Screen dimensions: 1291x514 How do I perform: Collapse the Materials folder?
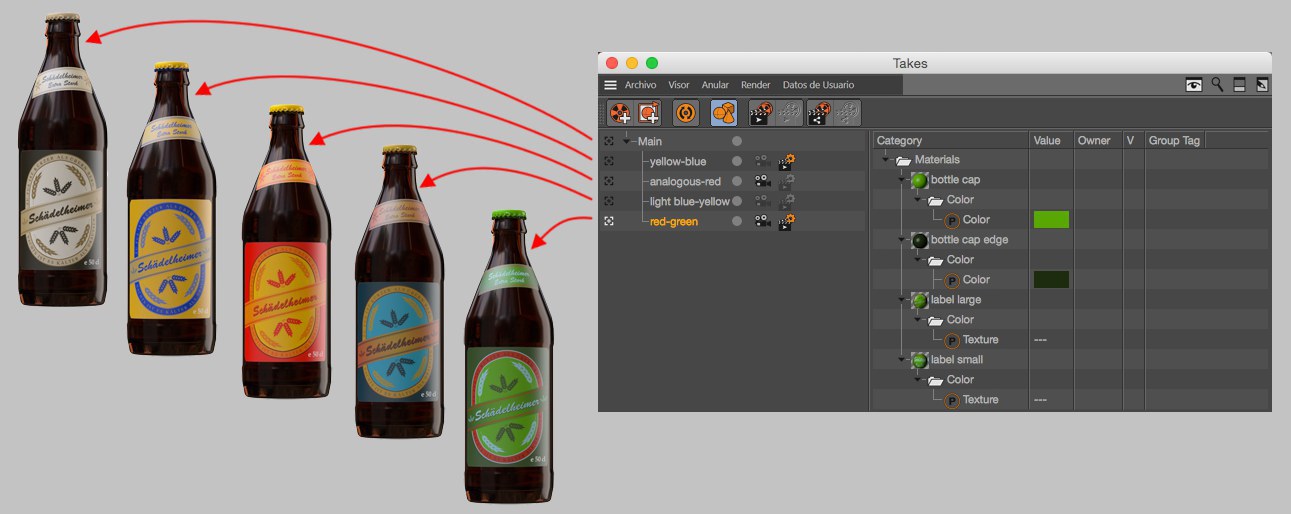885,160
